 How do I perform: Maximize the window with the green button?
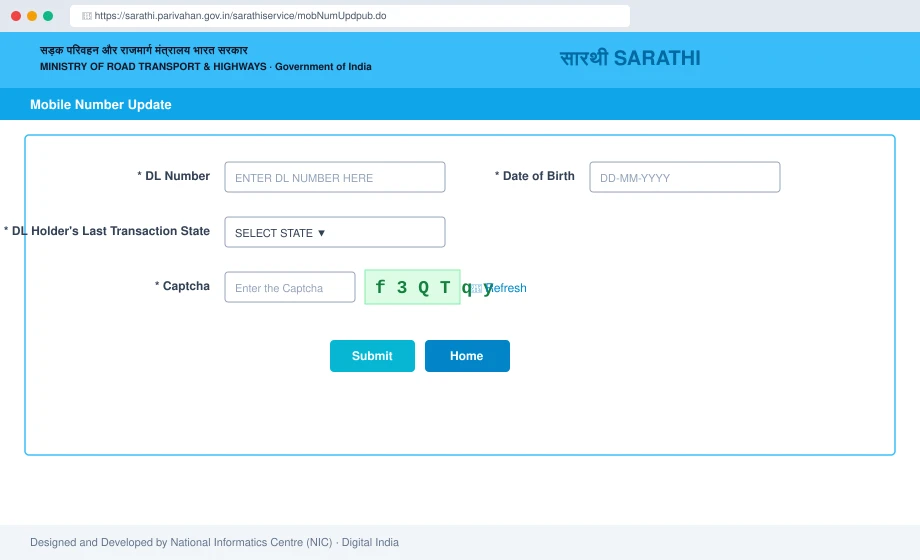pyautogui.click(x=48, y=16)
